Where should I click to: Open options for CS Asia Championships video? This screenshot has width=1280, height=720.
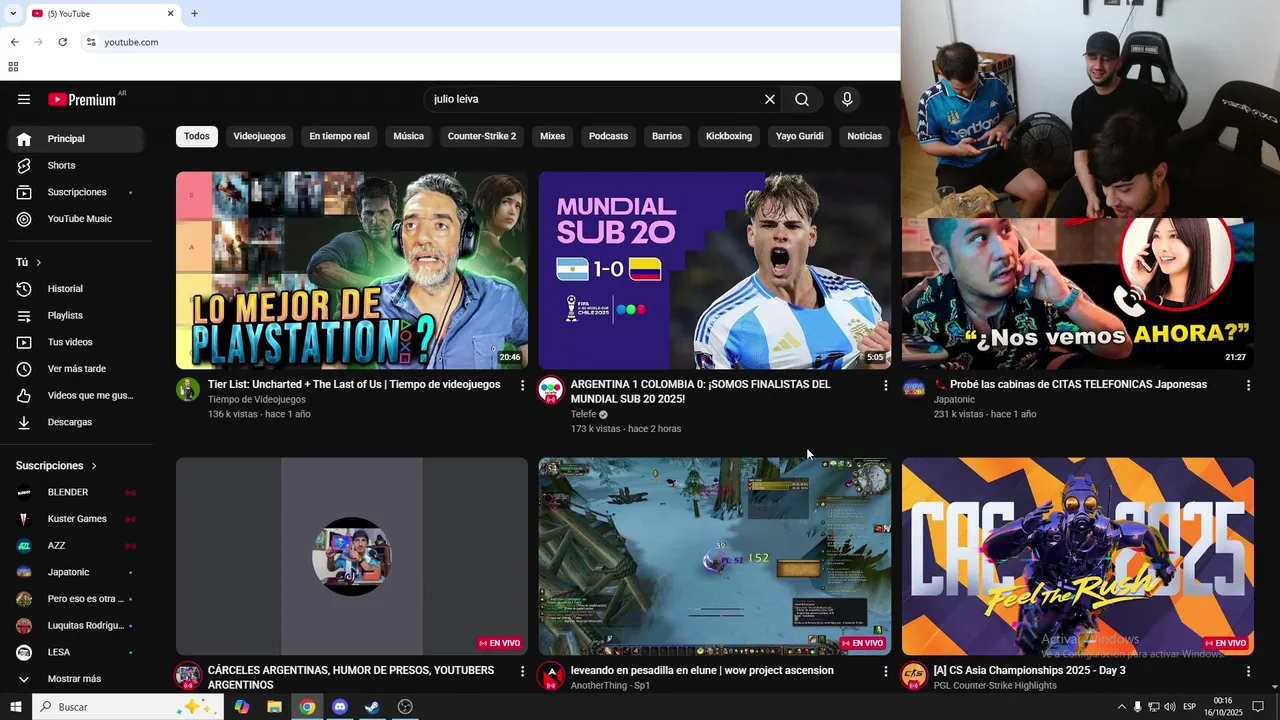[1248, 671]
